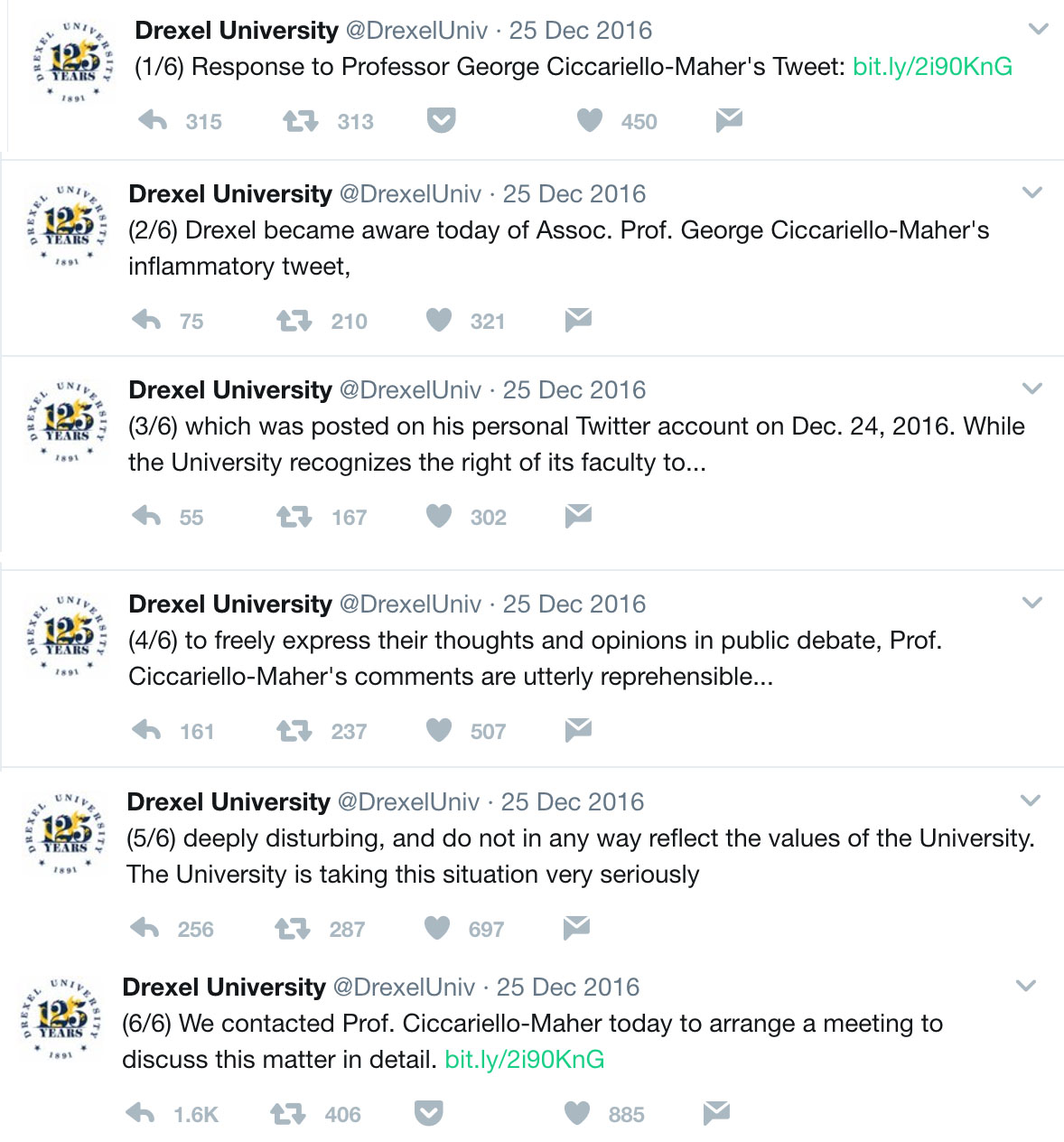Reply to the (6/6) tweet with 1.6K replies

(x=140, y=1113)
